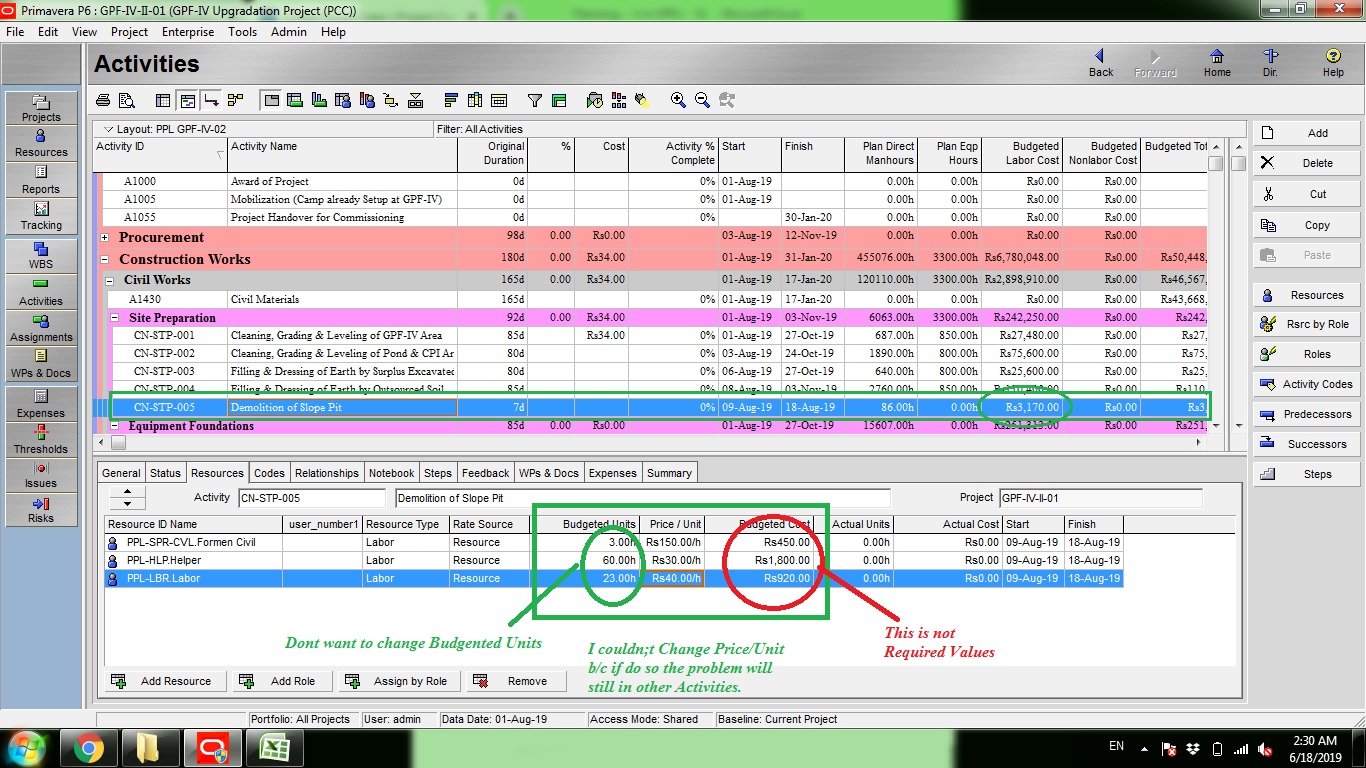Viewport: 1366px width, 768px height.
Task: Switch to the Notebook tab
Action: click(391, 473)
